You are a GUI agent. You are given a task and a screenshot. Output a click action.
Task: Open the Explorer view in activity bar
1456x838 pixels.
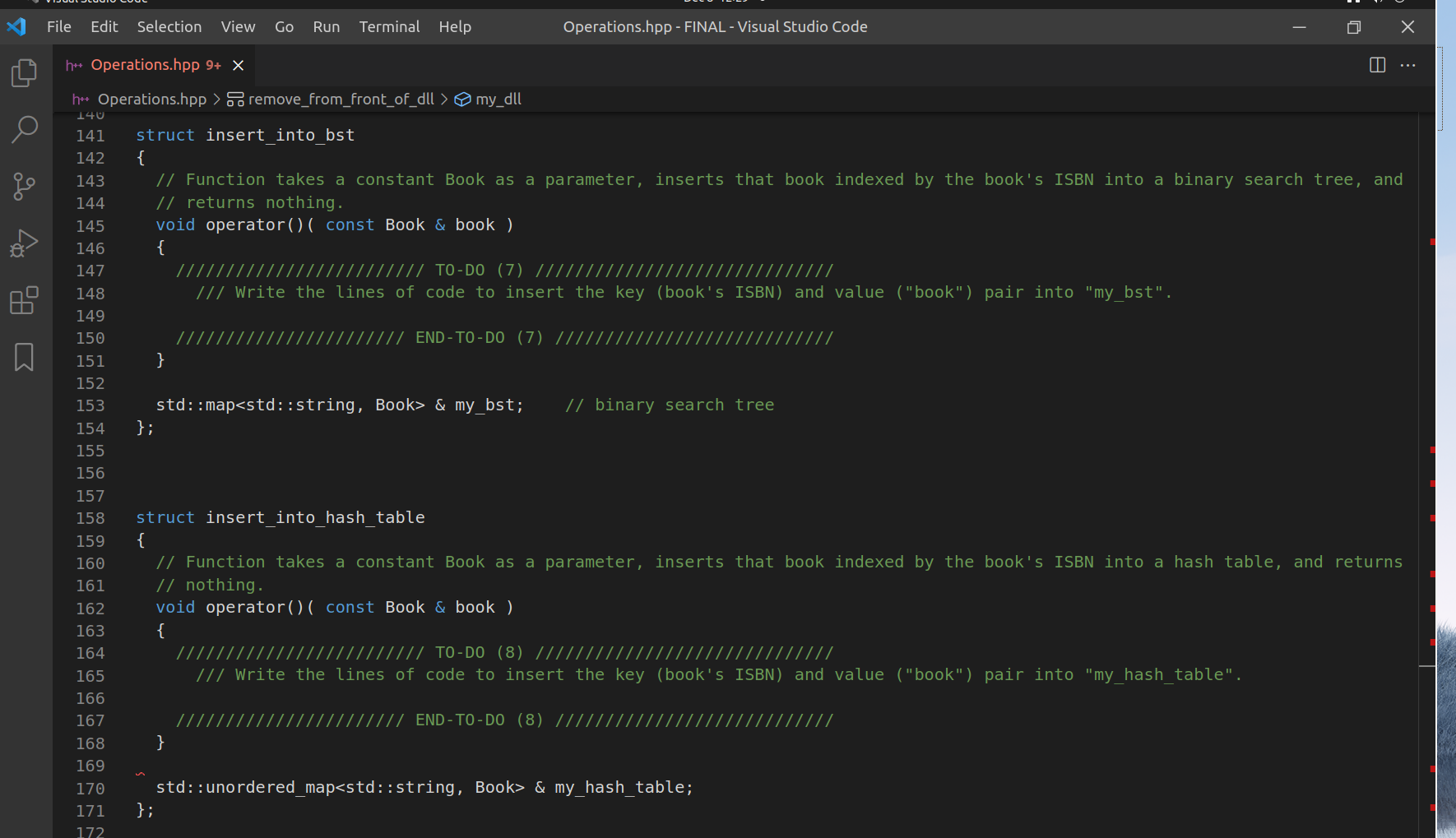tap(25, 73)
